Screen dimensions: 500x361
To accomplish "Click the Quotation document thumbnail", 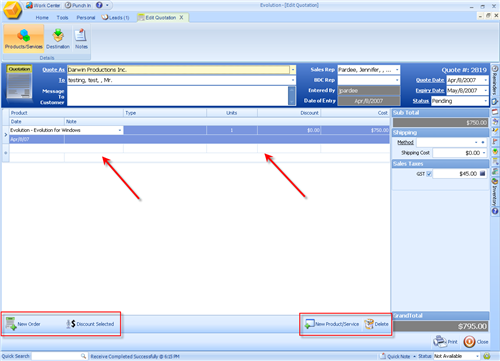I will pyautogui.click(x=19, y=84).
